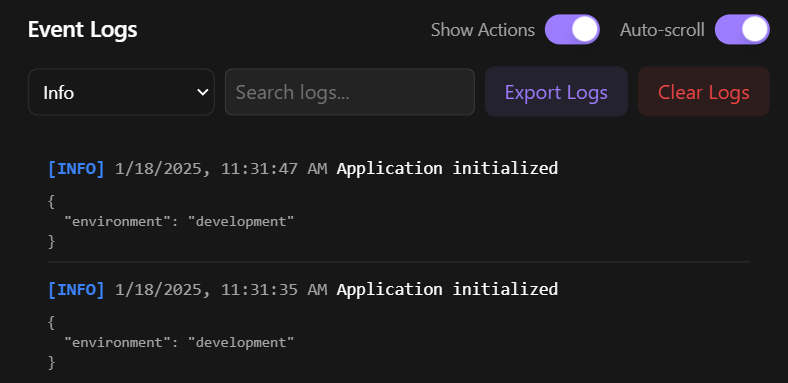Toggle the Show Actions switch
This screenshot has height=383, width=788.
pyautogui.click(x=572, y=30)
